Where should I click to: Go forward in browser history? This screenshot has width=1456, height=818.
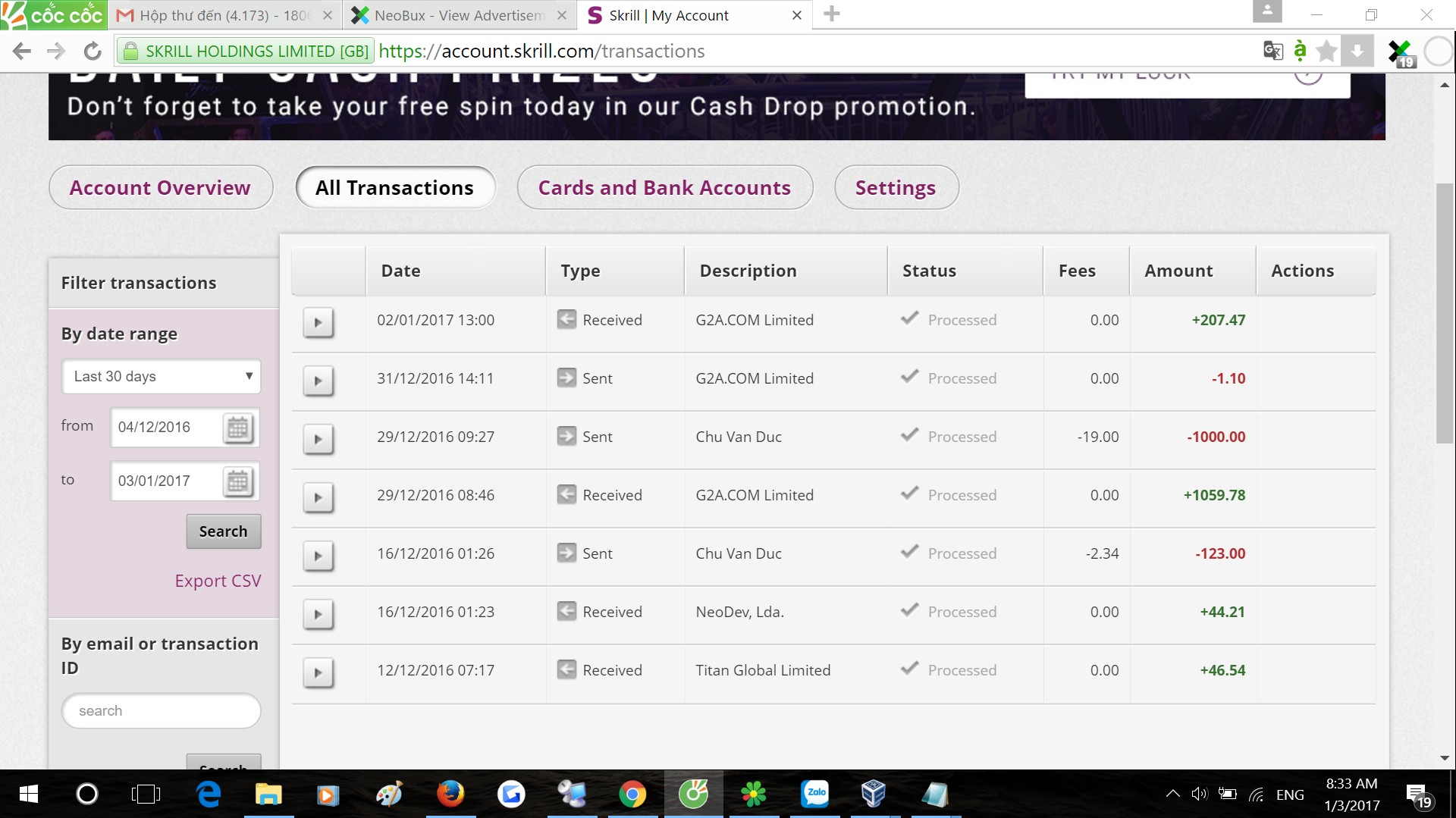[x=56, y=52]
